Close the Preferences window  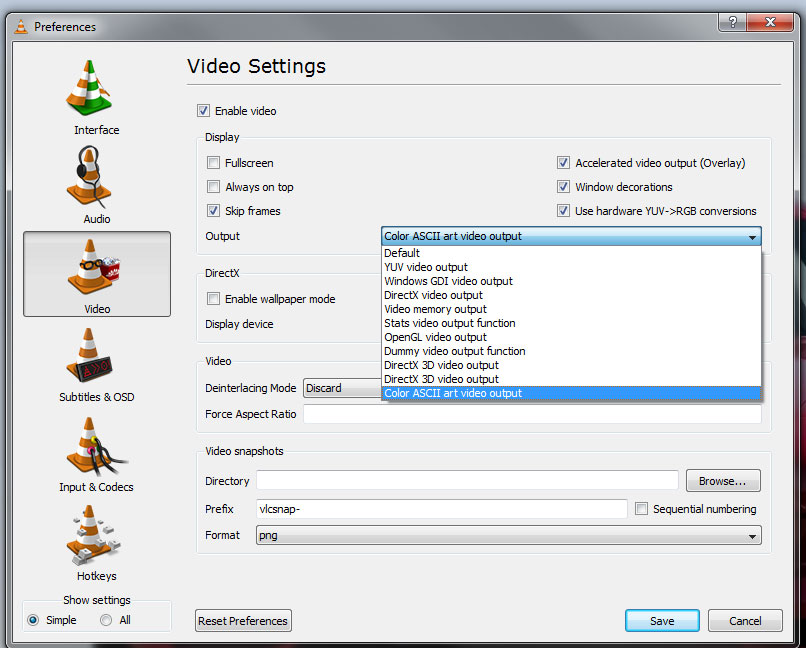pos(770,22)
